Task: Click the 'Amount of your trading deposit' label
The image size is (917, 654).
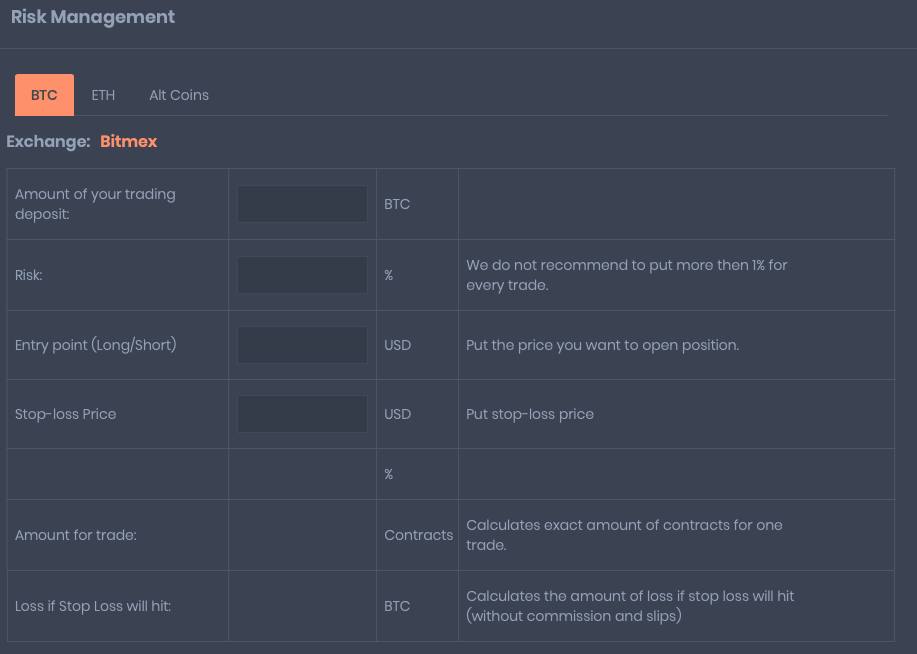Action: pyautogui.click(x=95, y=204)
